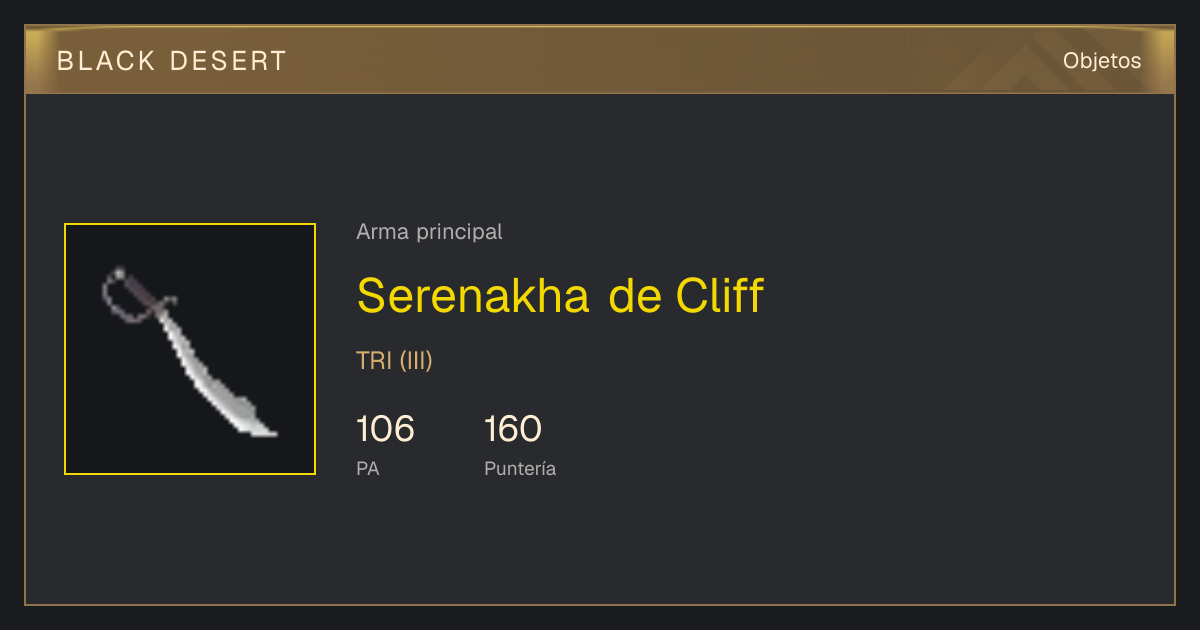Screen dimensions: 1200x630
Task: Click the Serenakha sword item icon
Action: coord(190,350)
